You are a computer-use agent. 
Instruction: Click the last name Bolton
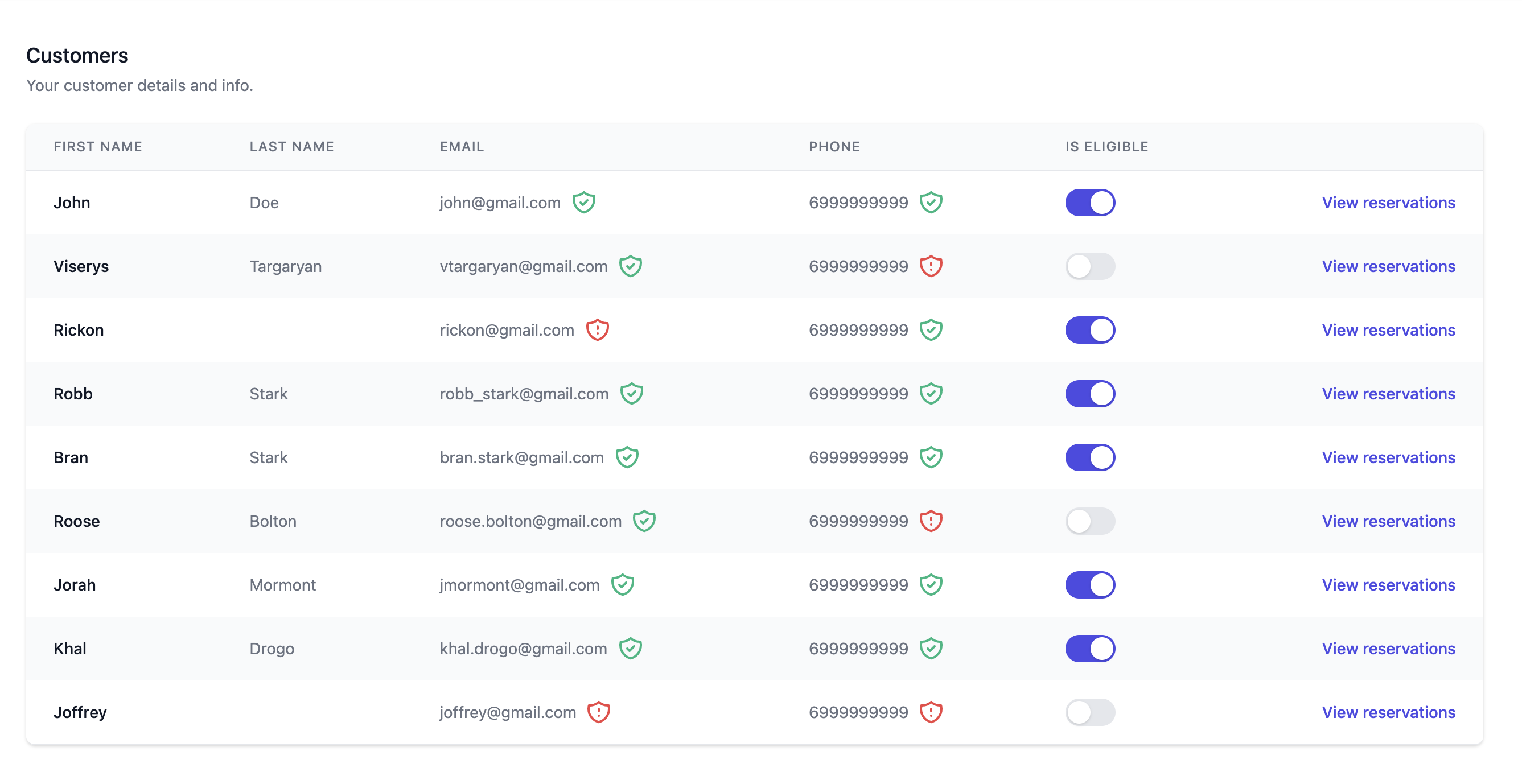click(x=273, y=522)
